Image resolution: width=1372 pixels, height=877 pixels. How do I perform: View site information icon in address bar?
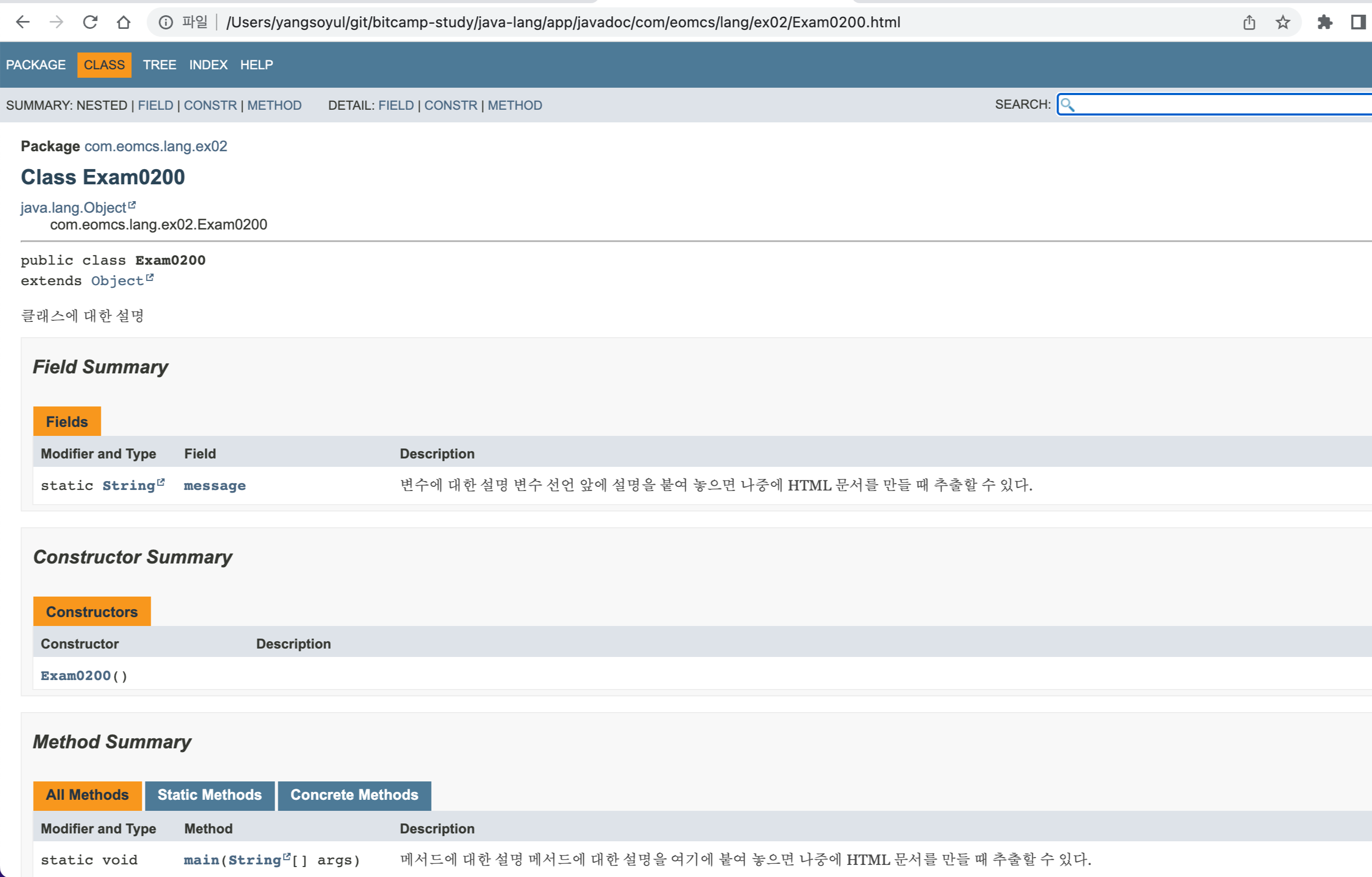[x=166, y=22]
